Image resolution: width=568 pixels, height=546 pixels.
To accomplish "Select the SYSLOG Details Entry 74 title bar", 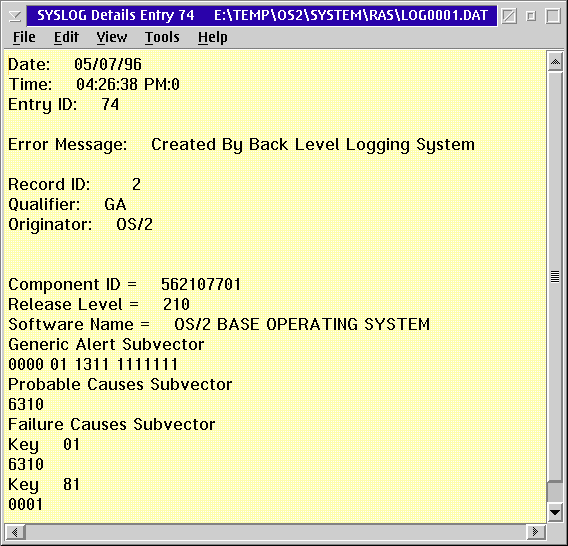I will (x=262, y=16).
